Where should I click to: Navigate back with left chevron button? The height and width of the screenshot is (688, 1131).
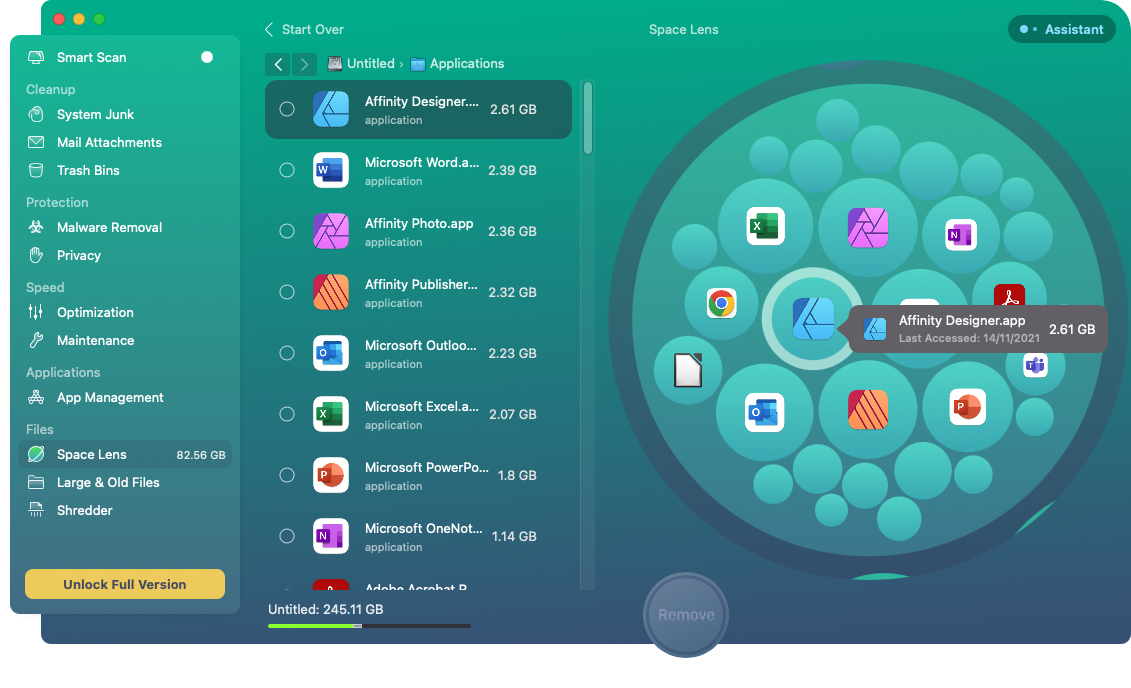pyautogui.click(x=278, y=64)
